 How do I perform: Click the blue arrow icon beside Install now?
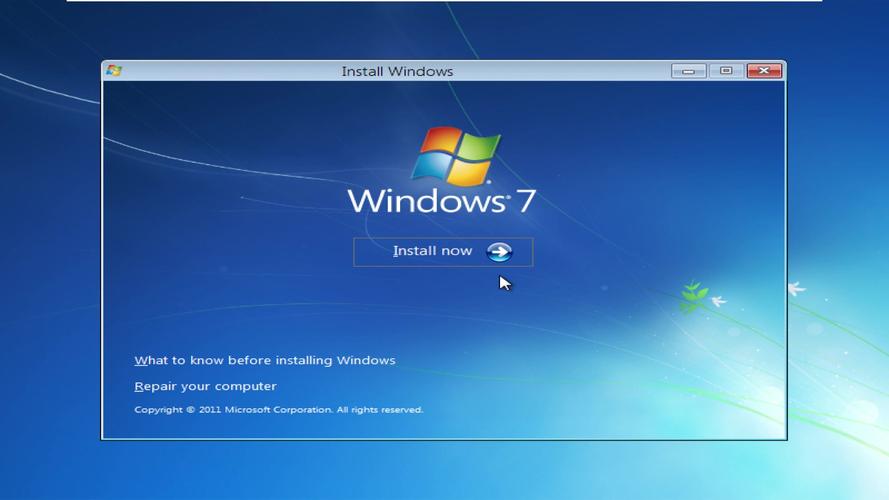pos(499,252)
